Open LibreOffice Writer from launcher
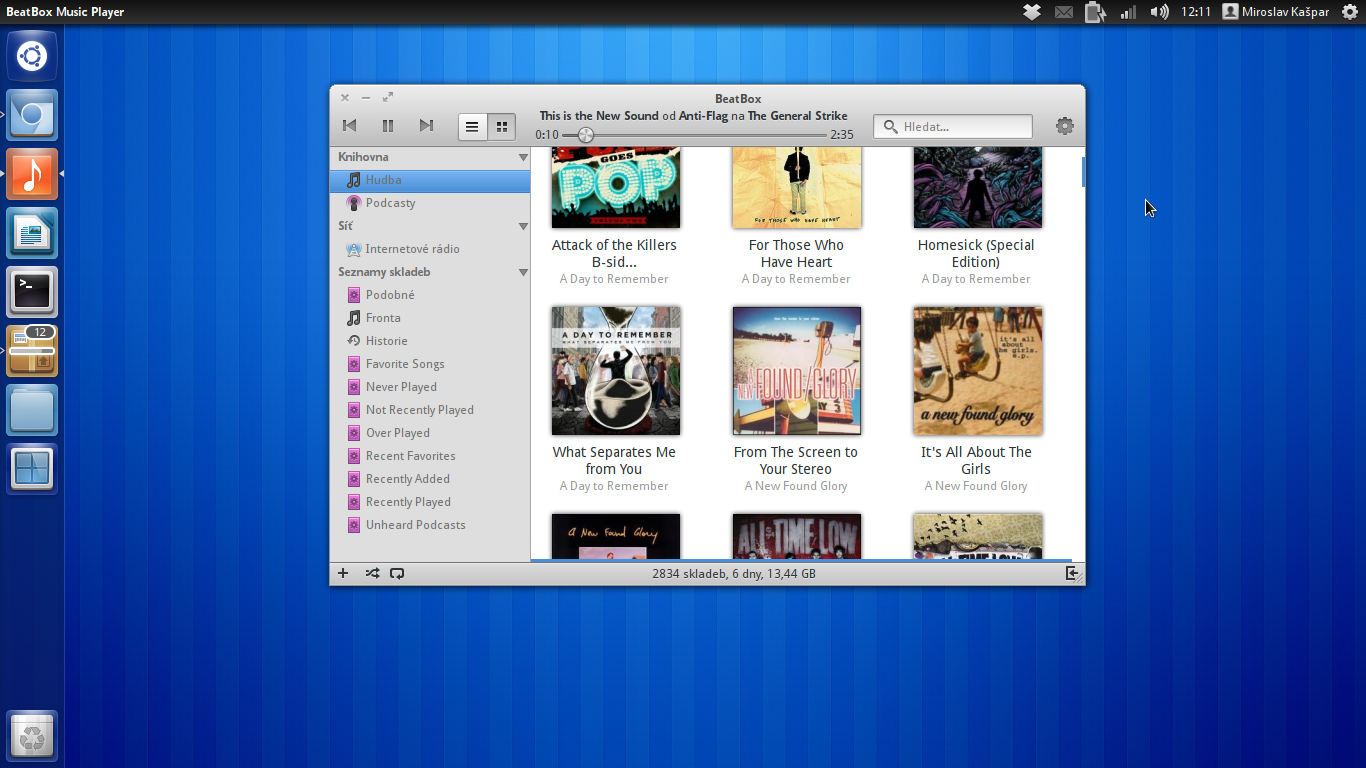 (x=32, y=233)
